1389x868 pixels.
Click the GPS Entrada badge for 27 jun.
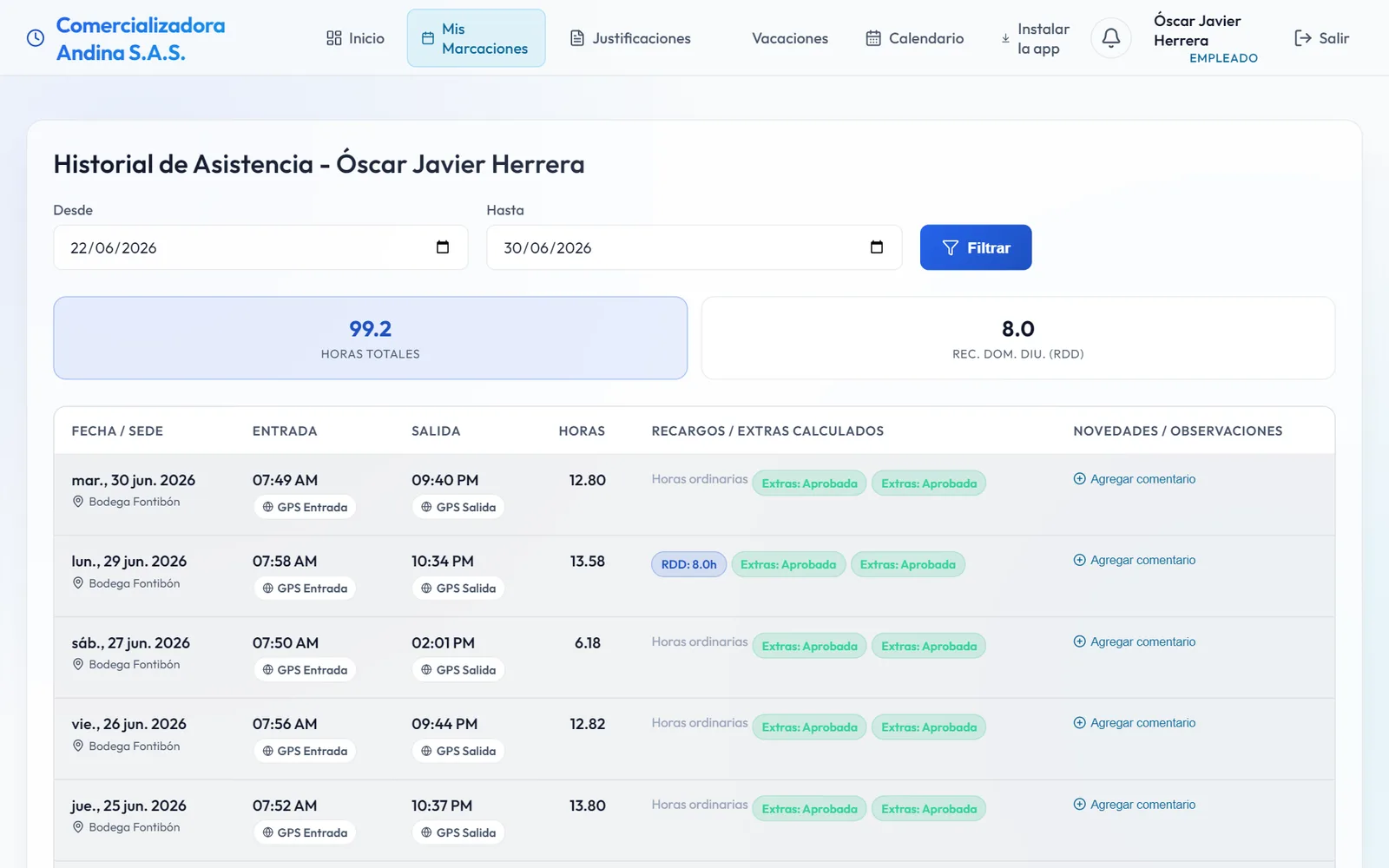pyautogui.click(x=305, y=670)
